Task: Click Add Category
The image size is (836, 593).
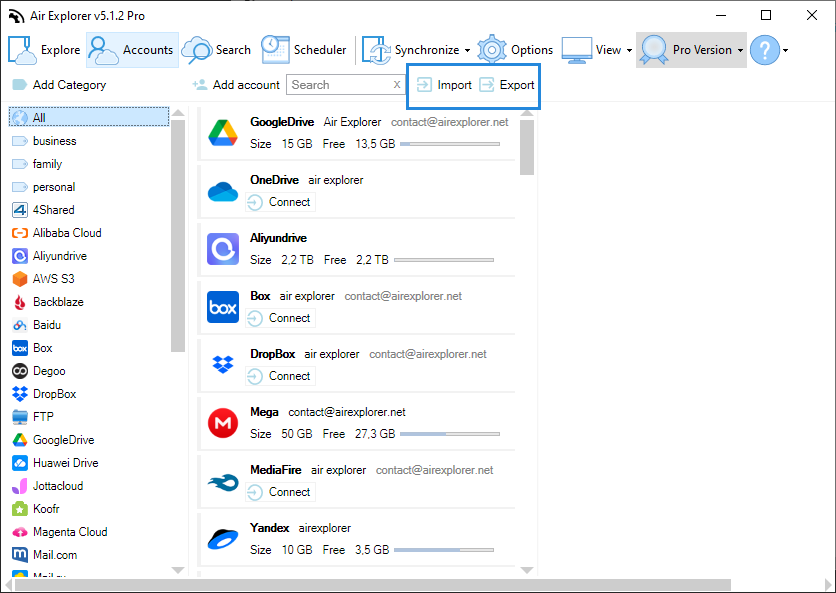Action: tap(59, 85)
